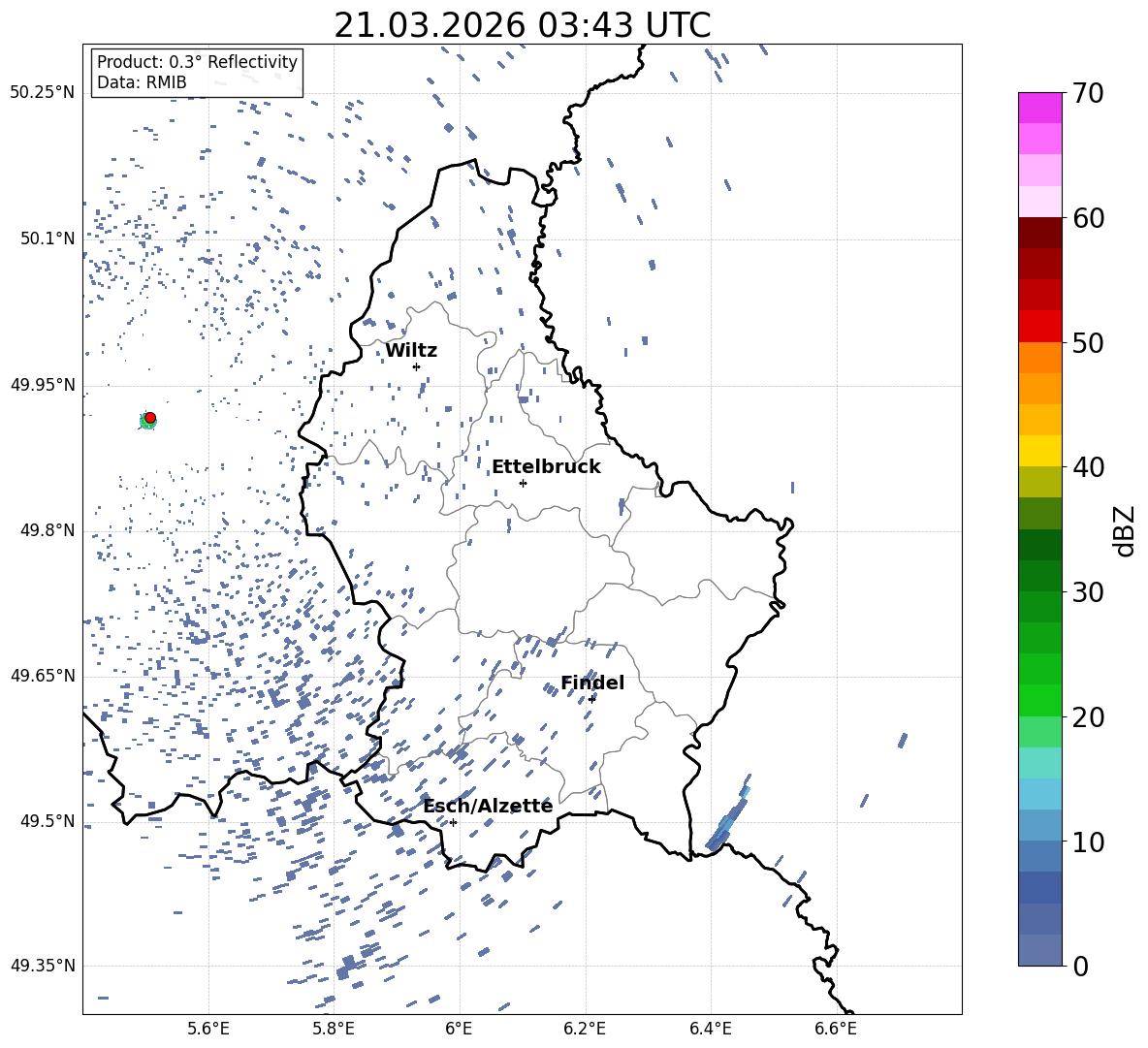
Task: Click the Esch/Alzette city label
Action: click(x=488, y=807)
